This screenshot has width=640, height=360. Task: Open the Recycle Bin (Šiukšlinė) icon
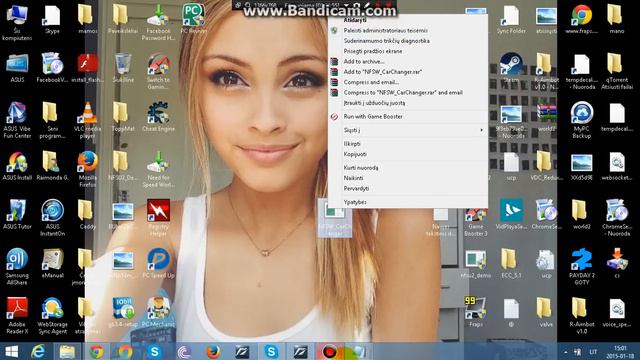tap(123, 68)
